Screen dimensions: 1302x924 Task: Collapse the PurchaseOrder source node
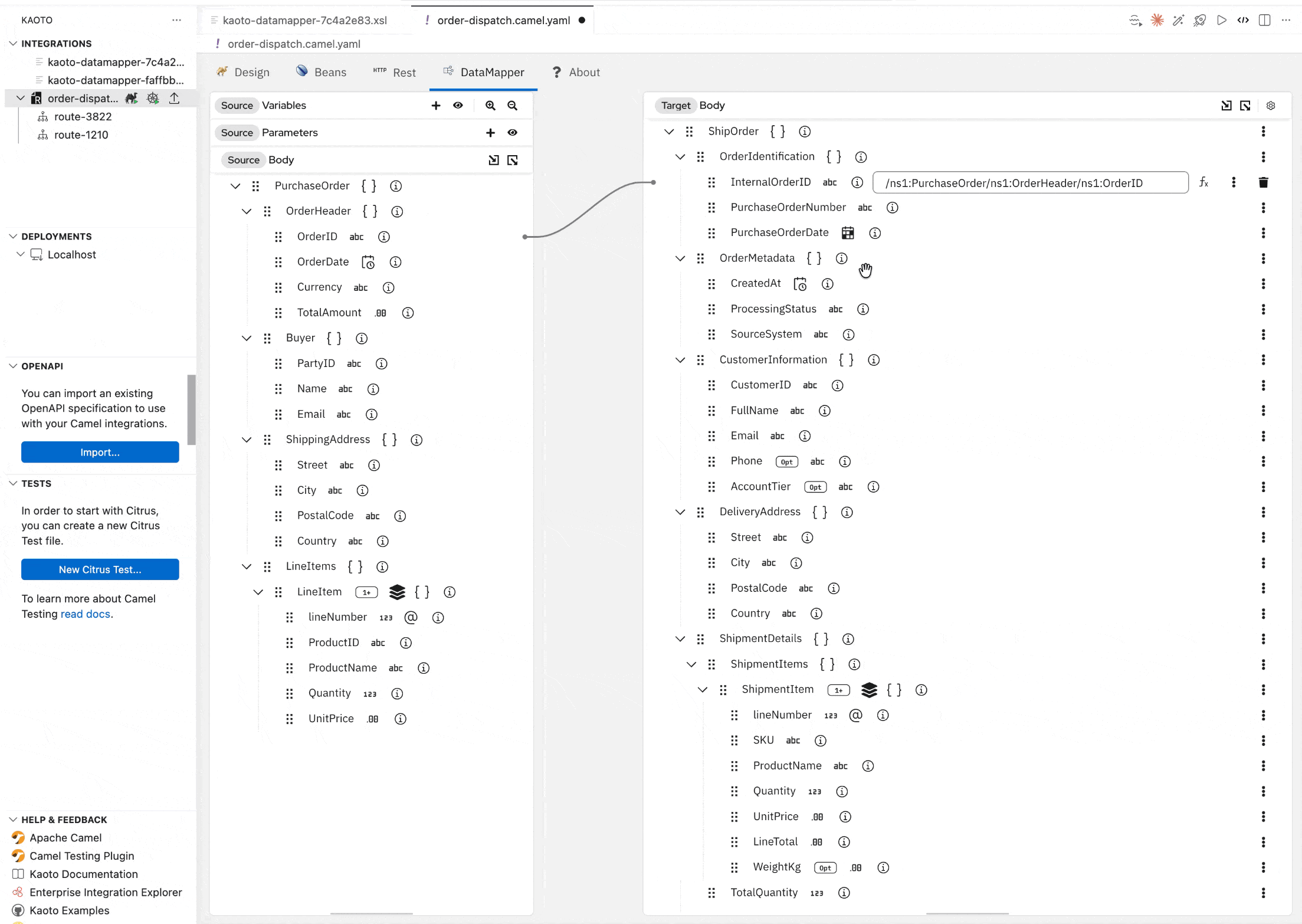click(x=235, y=186)
